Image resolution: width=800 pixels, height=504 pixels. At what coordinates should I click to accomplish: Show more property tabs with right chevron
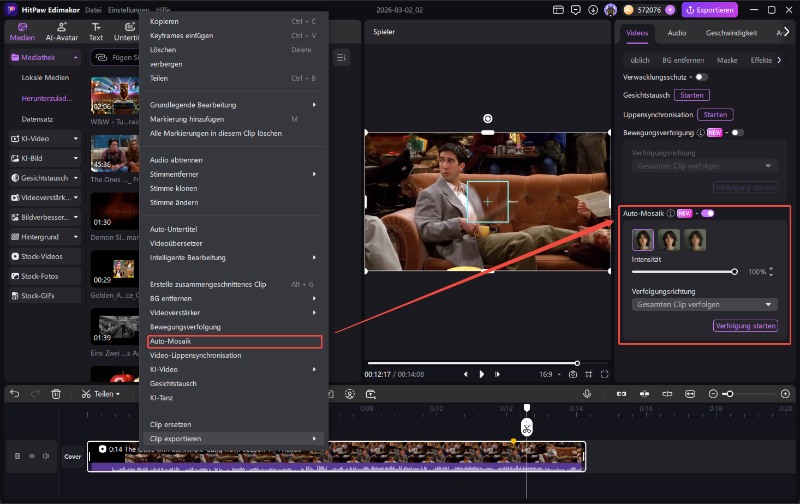786,32
